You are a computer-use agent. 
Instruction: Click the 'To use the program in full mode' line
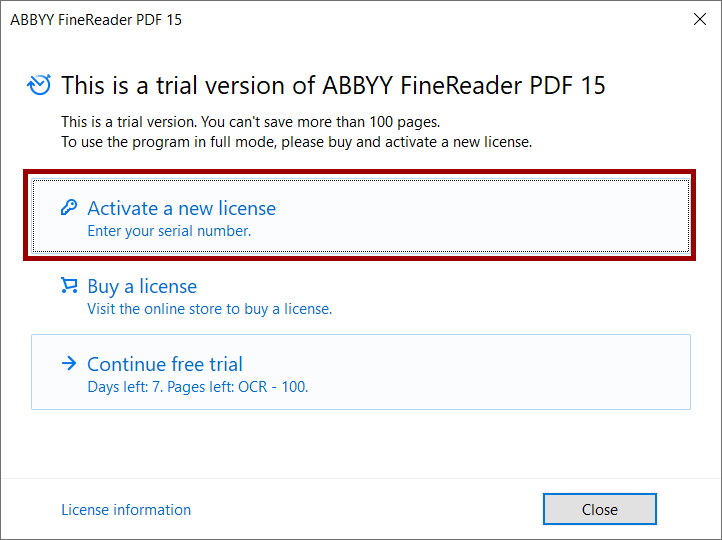[x=297, y=142]
